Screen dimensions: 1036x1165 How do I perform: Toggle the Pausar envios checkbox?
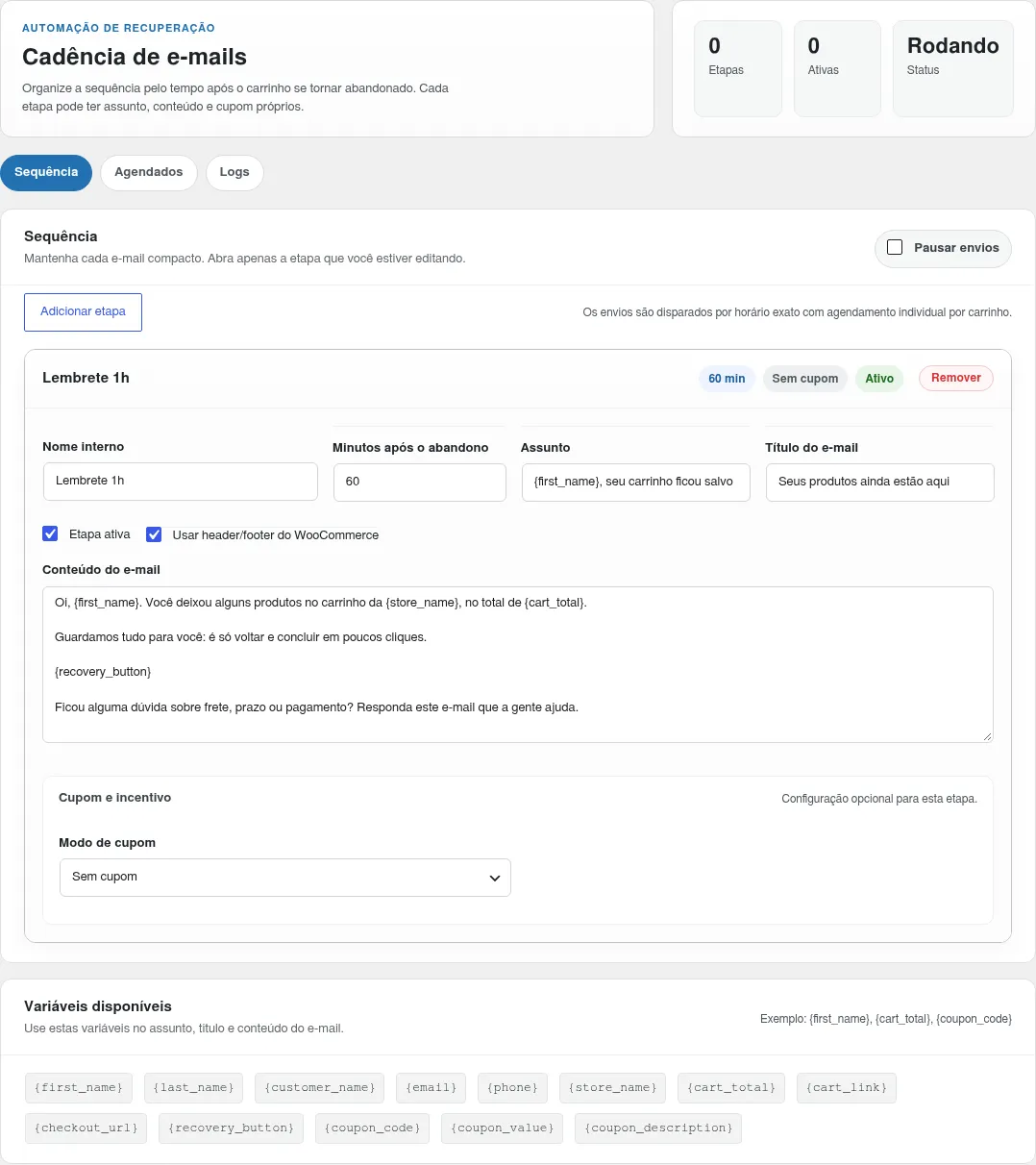[895, 247]
